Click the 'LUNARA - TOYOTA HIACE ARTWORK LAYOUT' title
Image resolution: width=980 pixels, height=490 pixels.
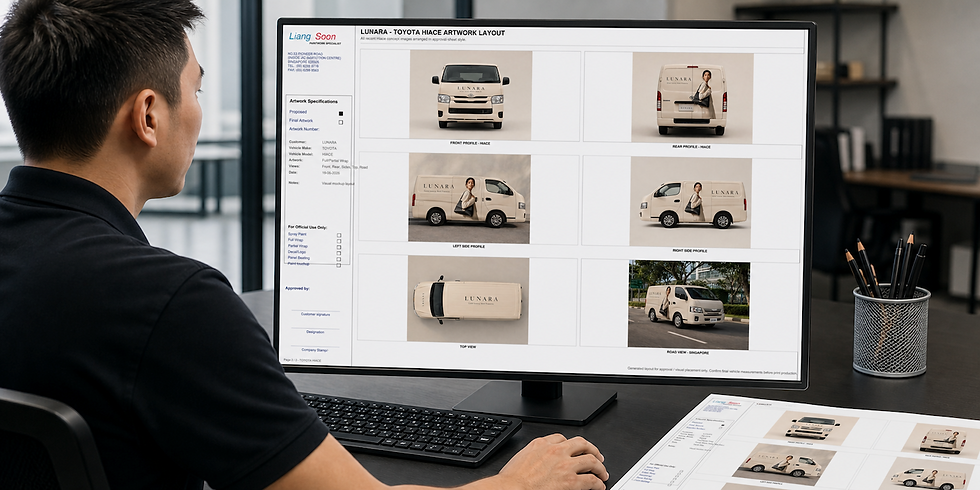pos(432,32)
